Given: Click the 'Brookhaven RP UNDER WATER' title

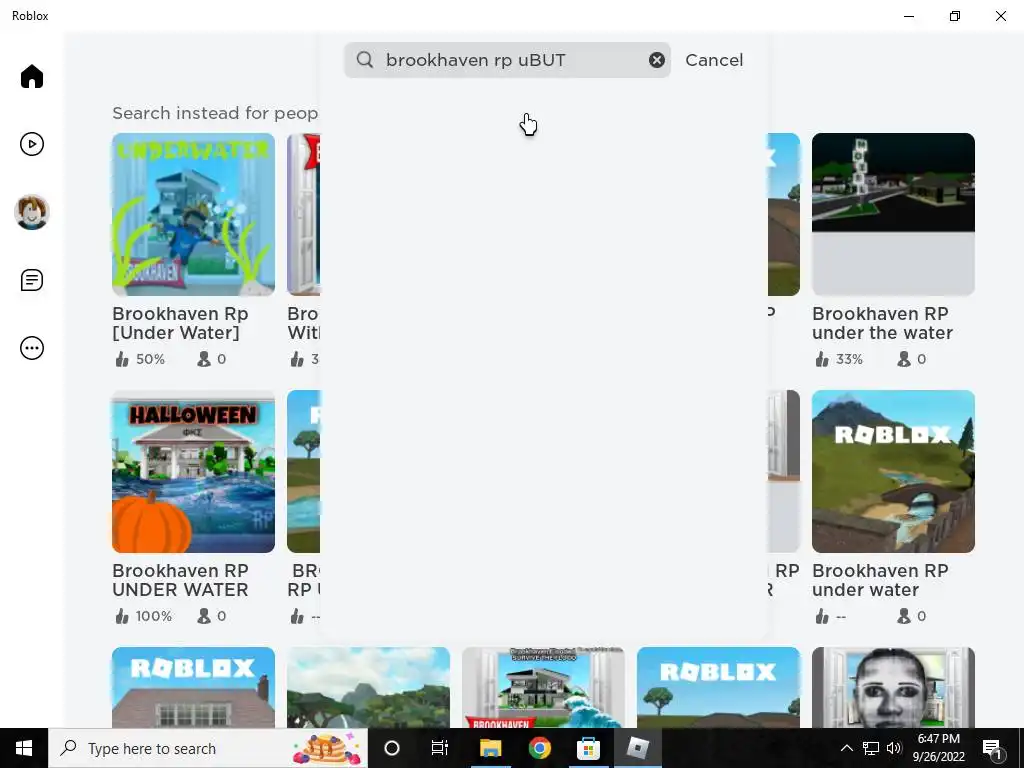Looking at the screenshot, I should coord(180,580).
